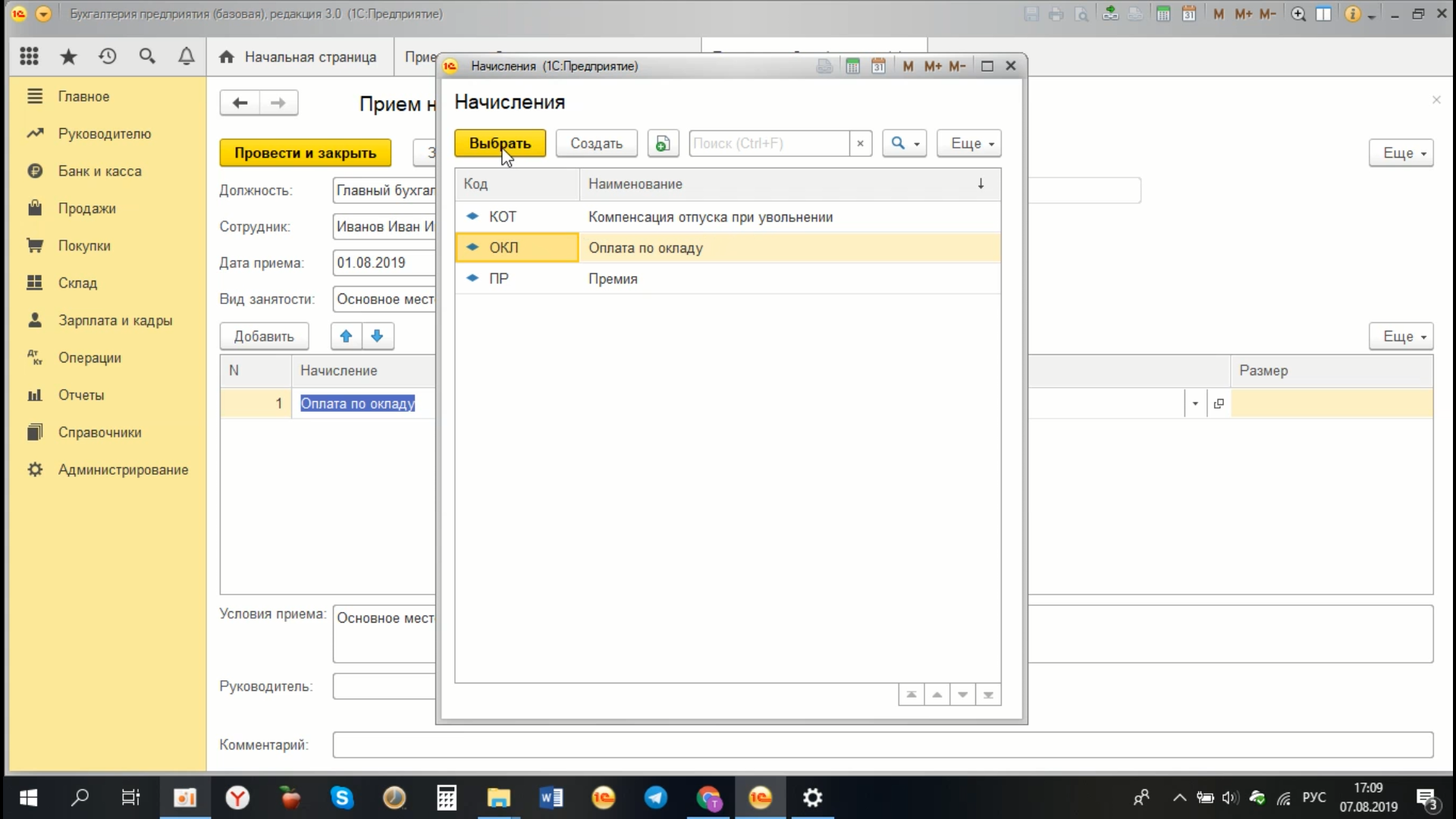This screenshot has height=819, width=1456.
Task: Click the Провести и закрыть button
Action: (x=306, y=153)
